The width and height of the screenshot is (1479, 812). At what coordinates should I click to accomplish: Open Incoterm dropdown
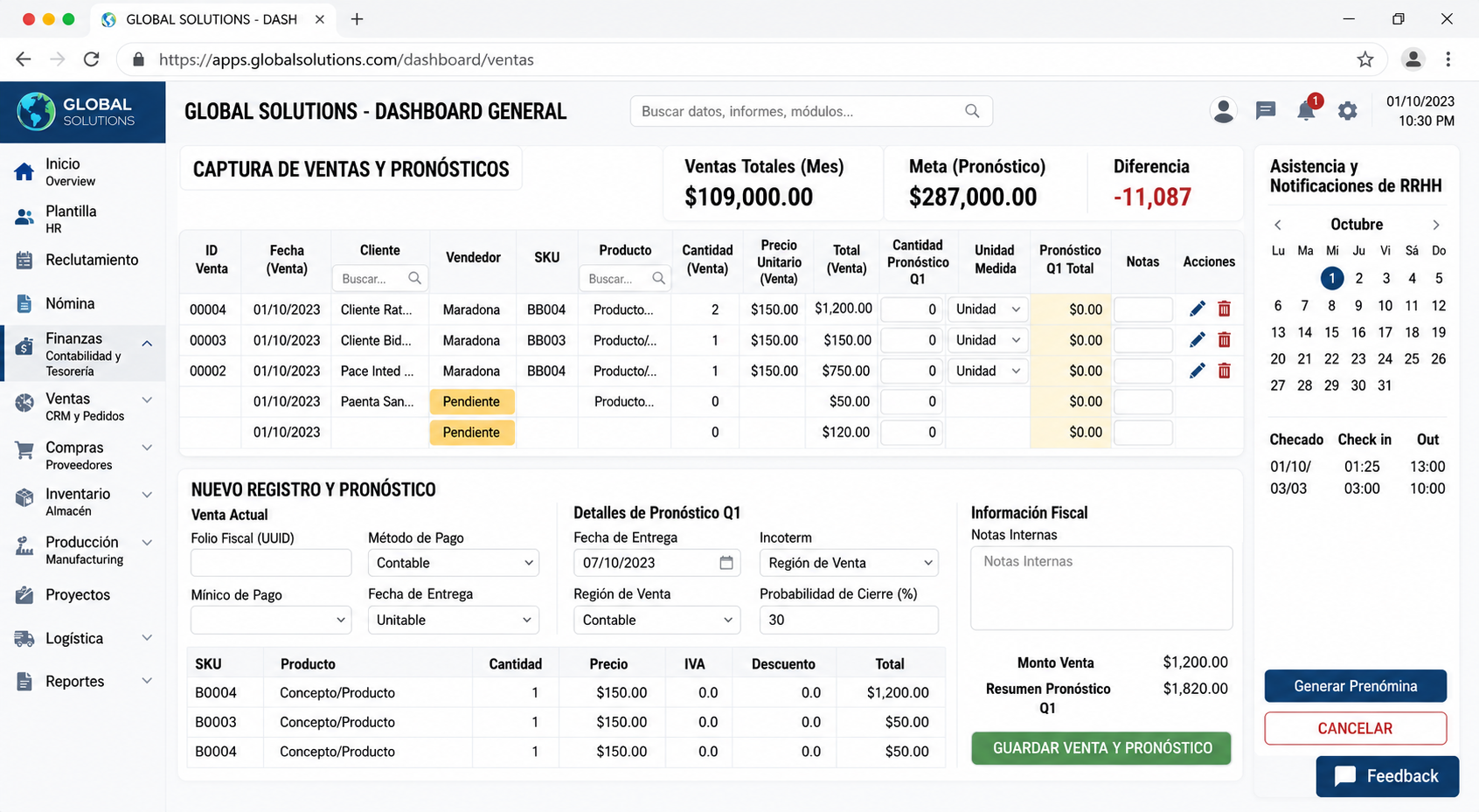pos(849,563)
